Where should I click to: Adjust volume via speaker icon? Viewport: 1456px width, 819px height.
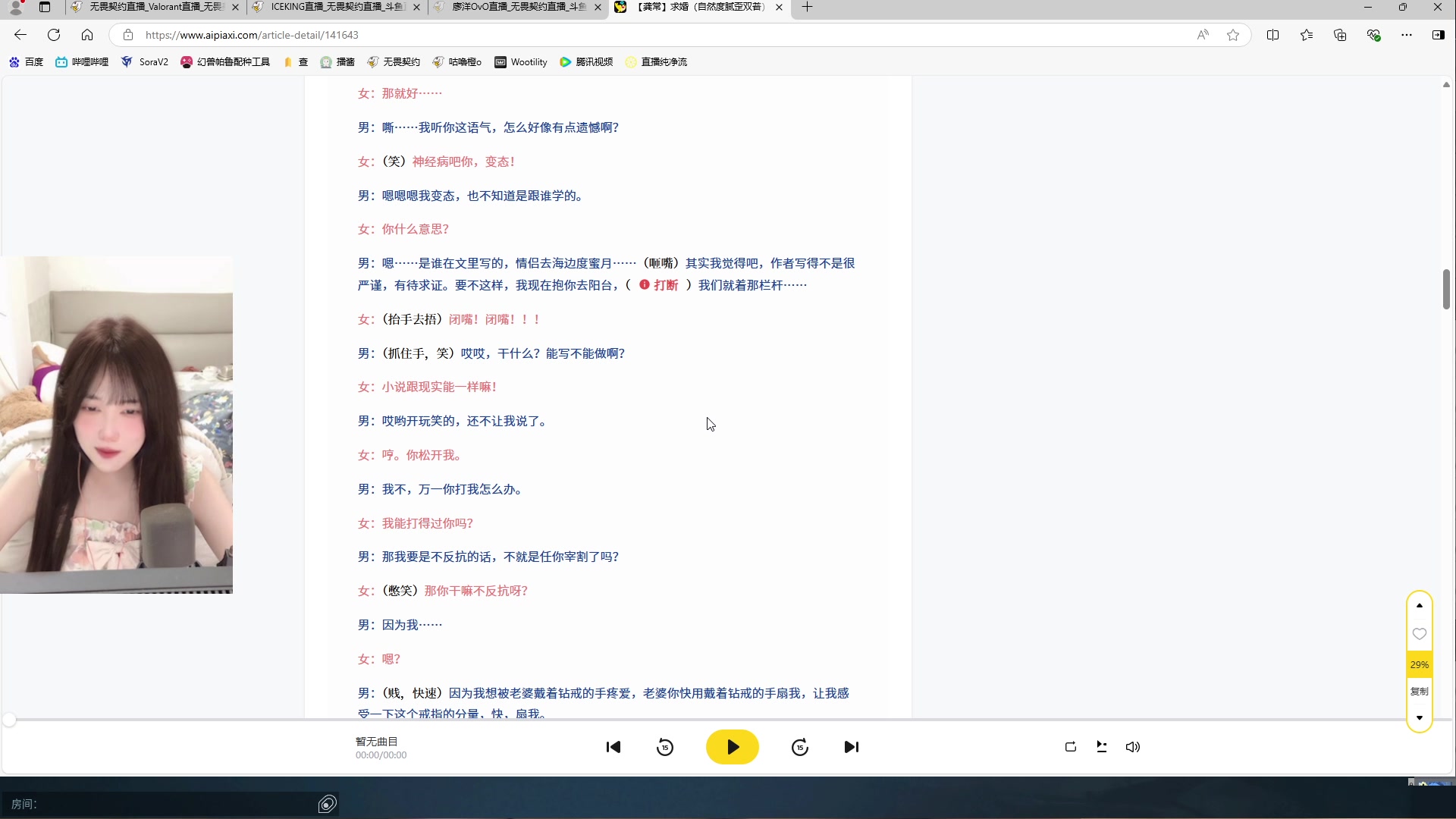pos(1132,747)
